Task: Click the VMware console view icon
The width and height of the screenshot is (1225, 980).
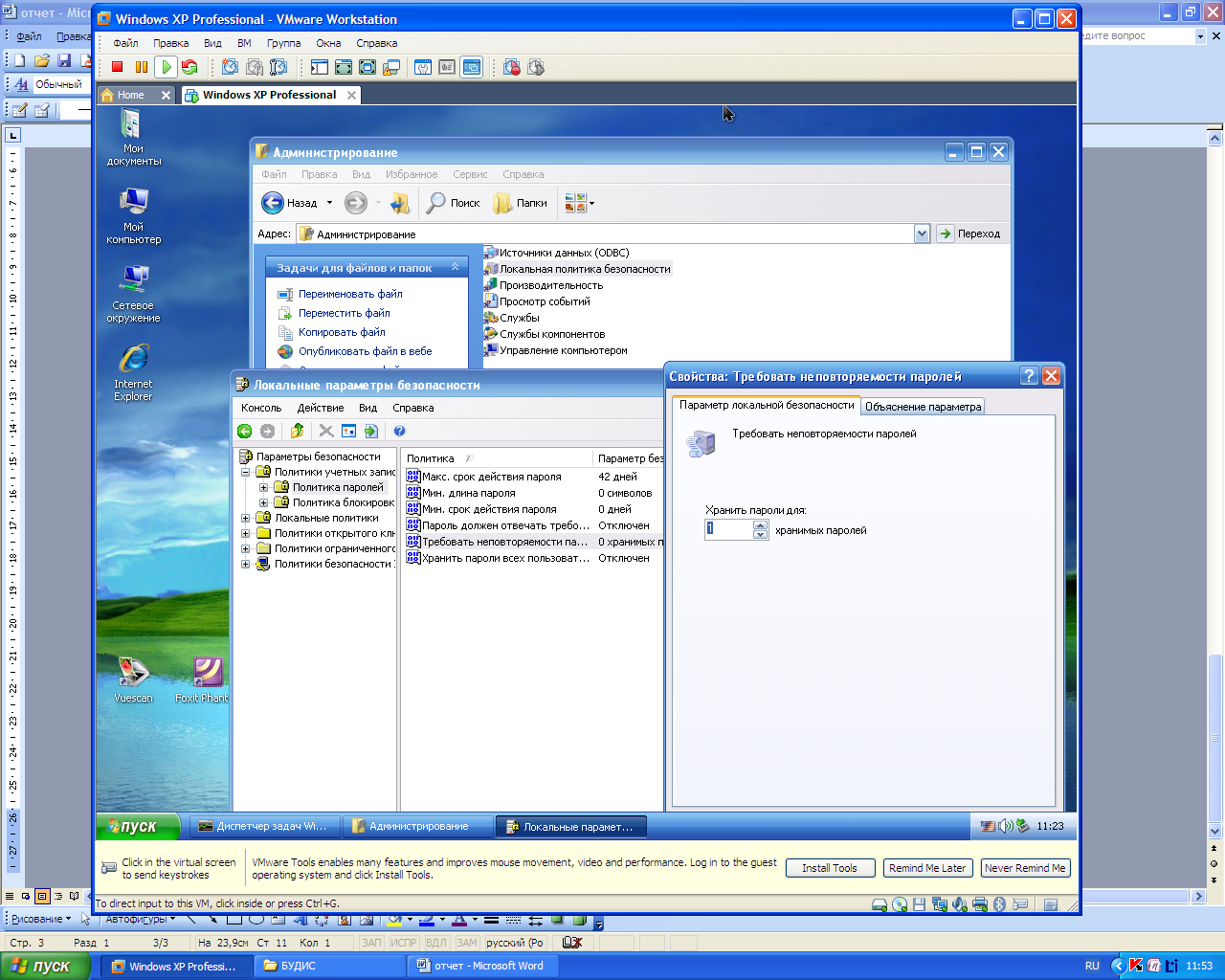Action: coord(471,67)
